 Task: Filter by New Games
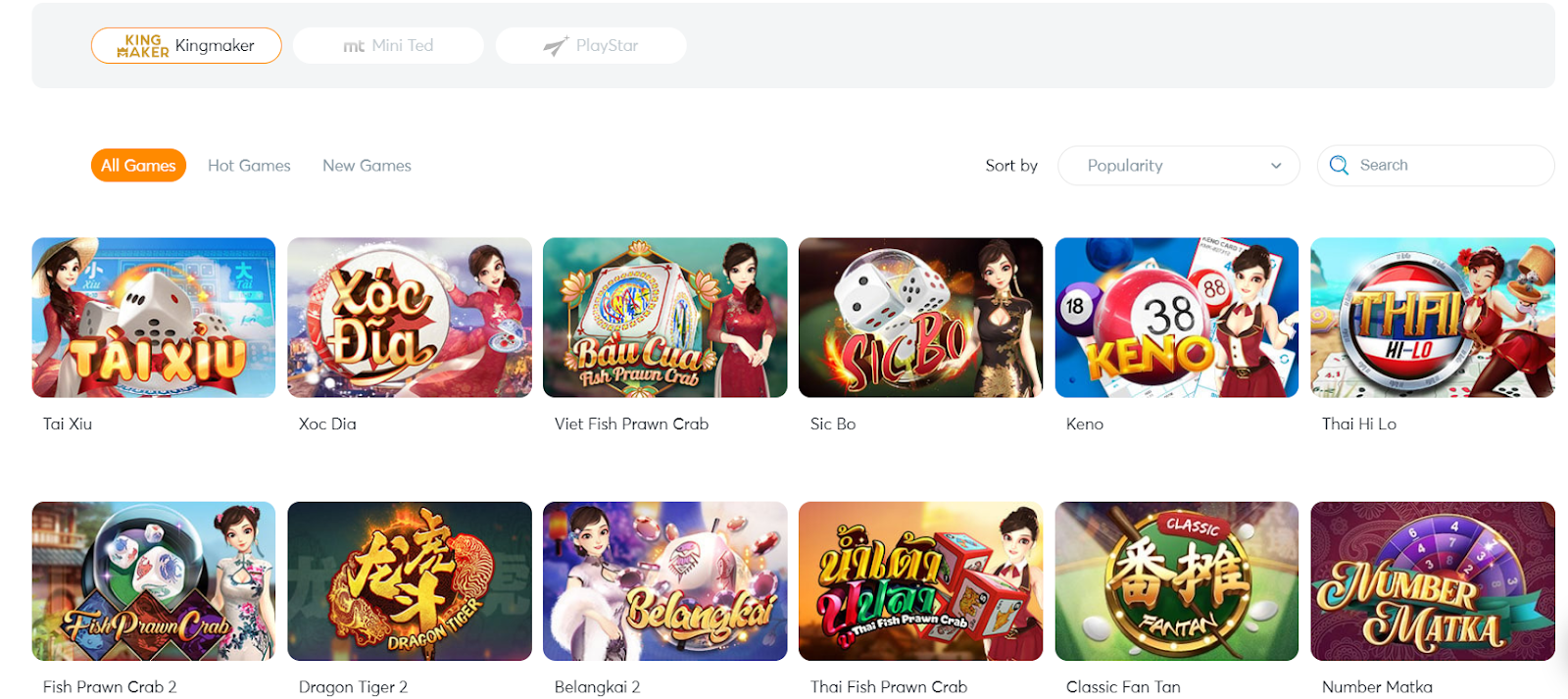coord(367,166)
